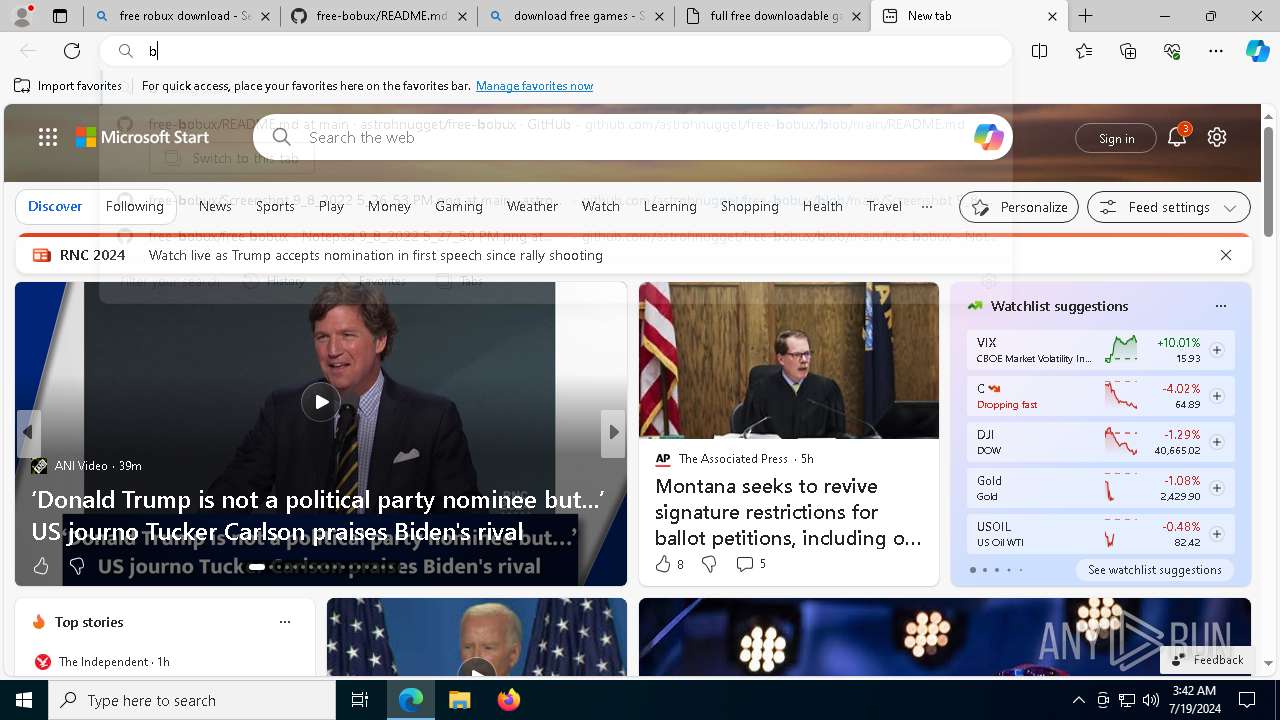Click Sign in button
Screen dimensions: 1280x720
click(x=1116, y=138)
